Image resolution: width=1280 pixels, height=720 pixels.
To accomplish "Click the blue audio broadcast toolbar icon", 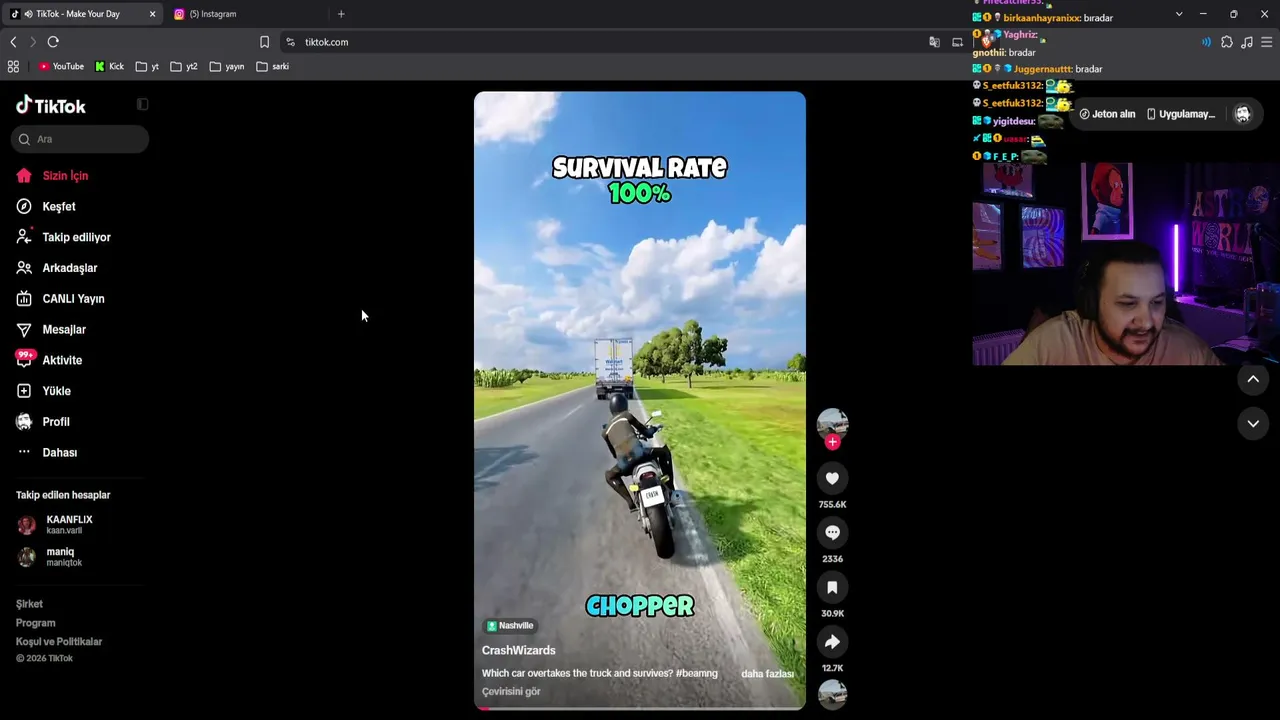I will pos(1206,42).
